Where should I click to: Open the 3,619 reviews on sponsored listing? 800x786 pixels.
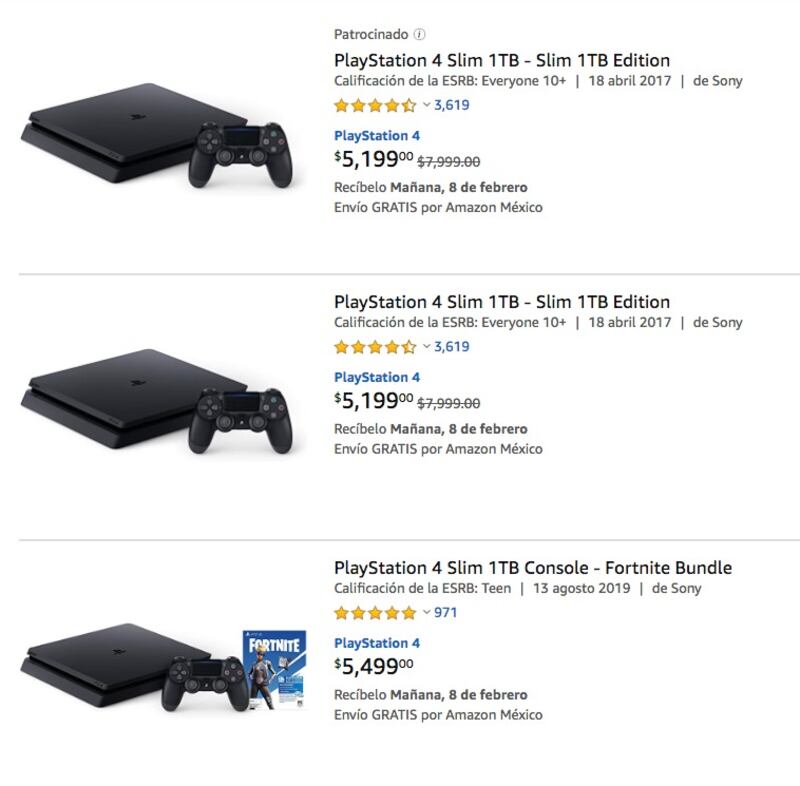(x=452, y=105)
